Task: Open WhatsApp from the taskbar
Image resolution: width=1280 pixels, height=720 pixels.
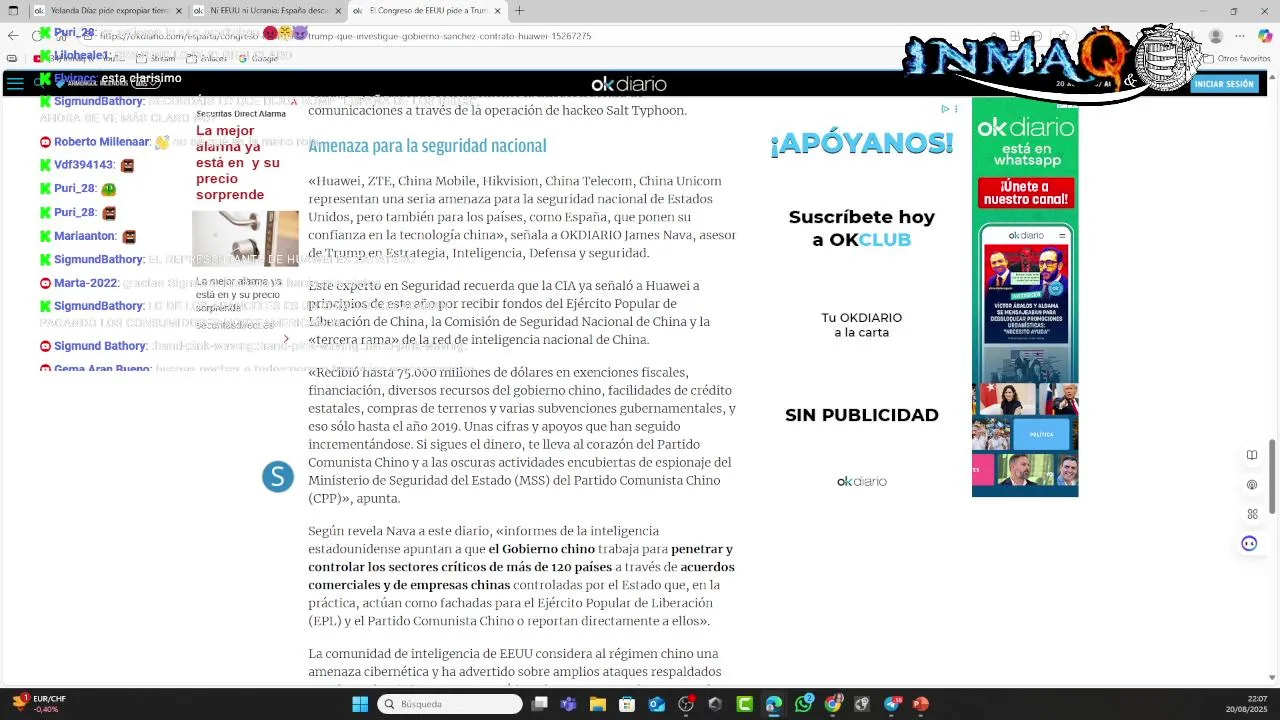Action: pyautogui.click(x=804, y=704)
